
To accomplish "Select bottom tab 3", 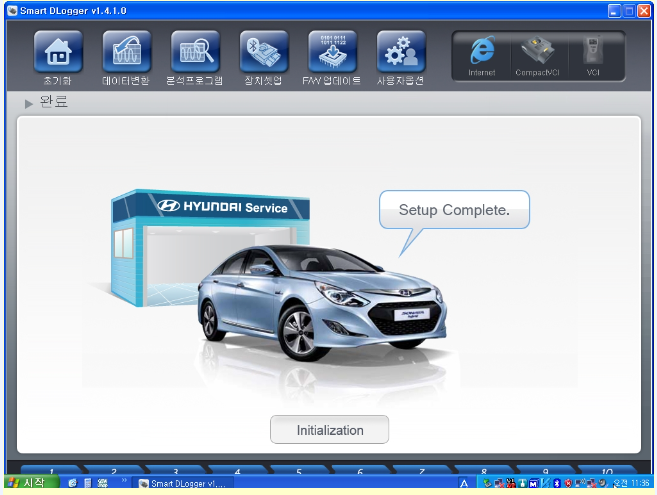I will pos(175,471).
